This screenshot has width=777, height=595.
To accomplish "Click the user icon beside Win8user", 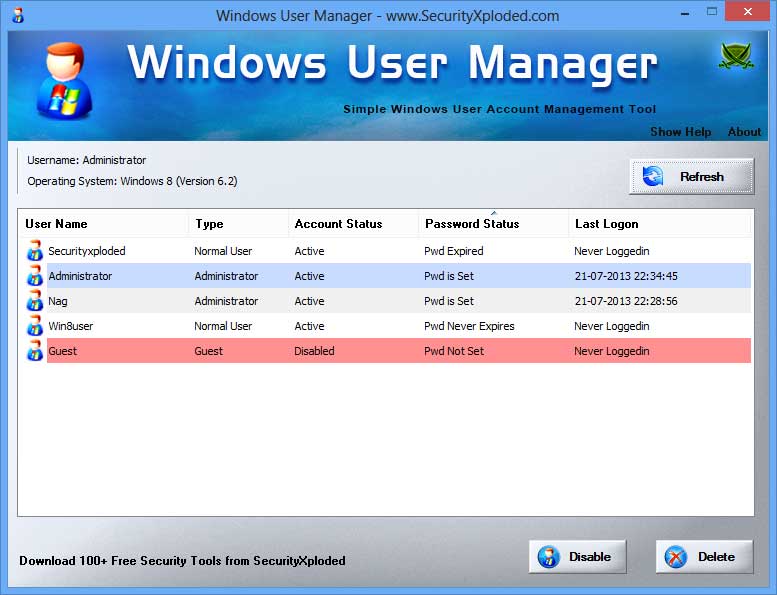I will pyautogui.click(x=35, y=326).
